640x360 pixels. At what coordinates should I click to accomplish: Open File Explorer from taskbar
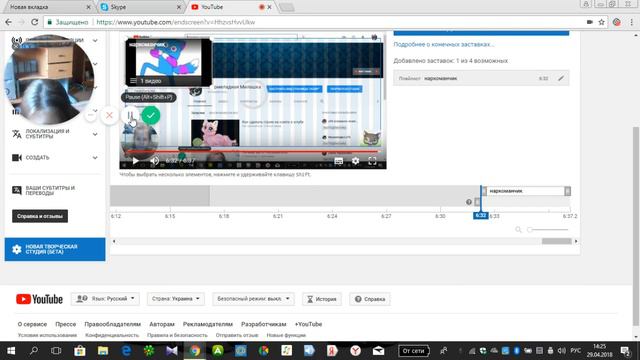click(x=103, y=351)
